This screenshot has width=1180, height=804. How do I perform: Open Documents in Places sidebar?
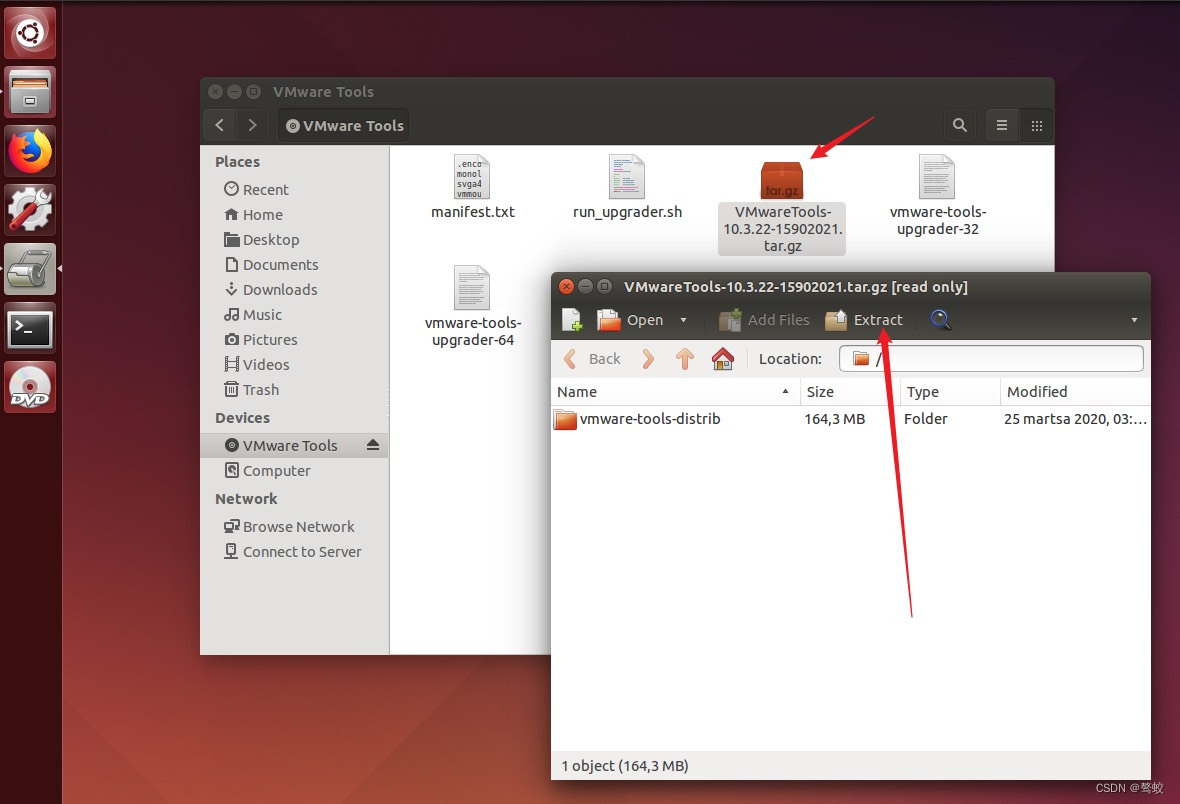272,264
